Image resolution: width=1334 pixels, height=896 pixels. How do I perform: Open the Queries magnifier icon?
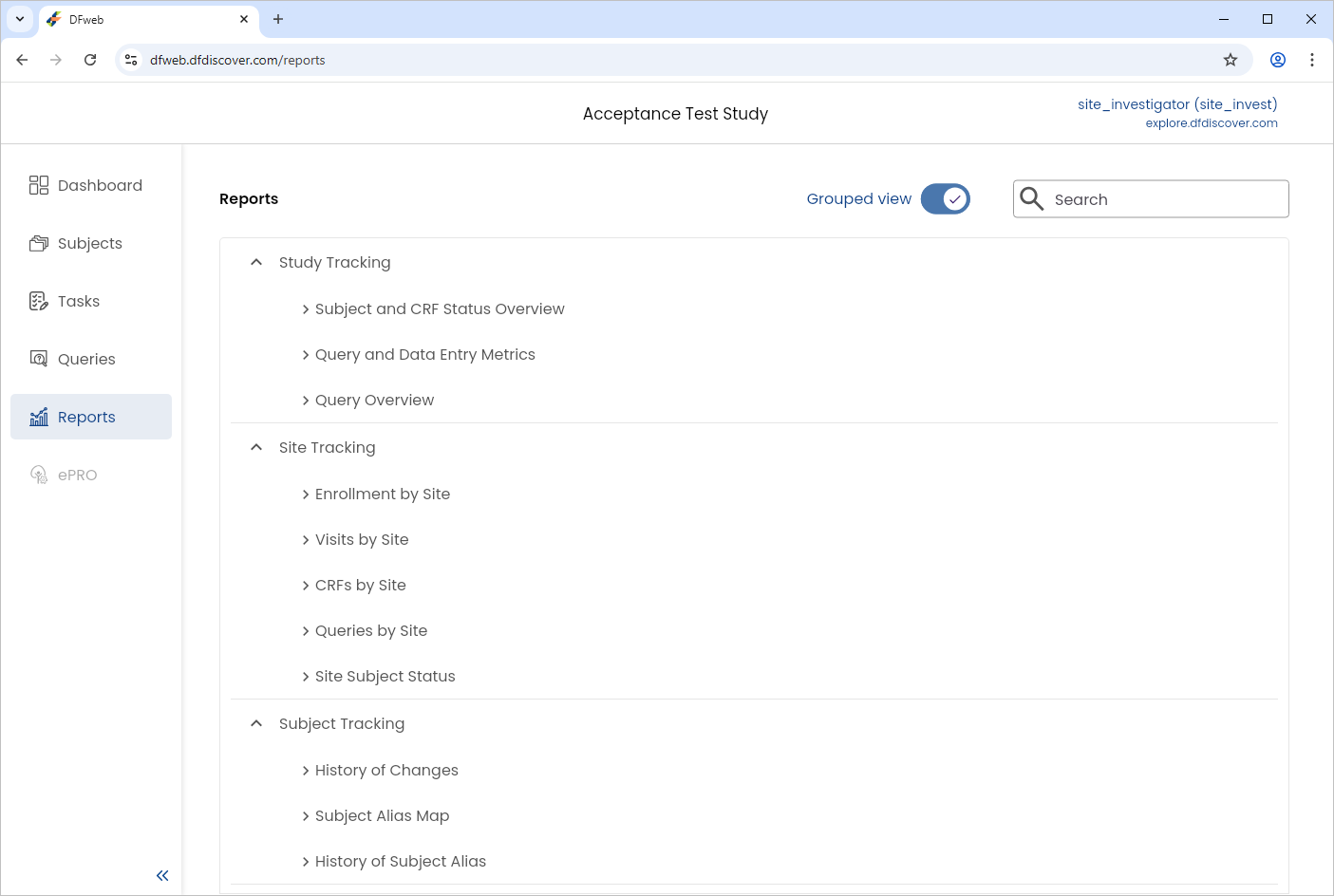[39, 359]
